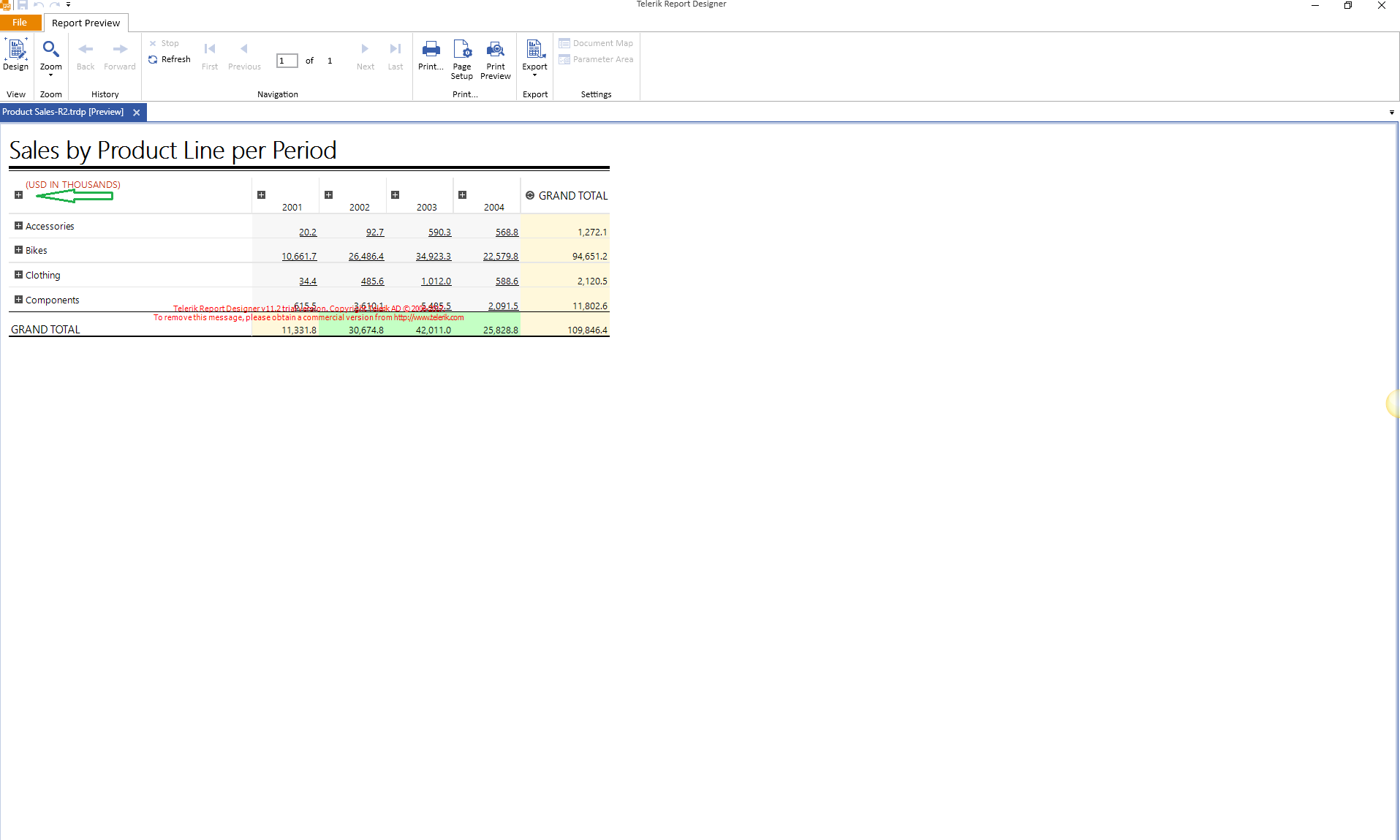
Task: Click the grand total value 109,846.4
Action: [x=587, y=330]
